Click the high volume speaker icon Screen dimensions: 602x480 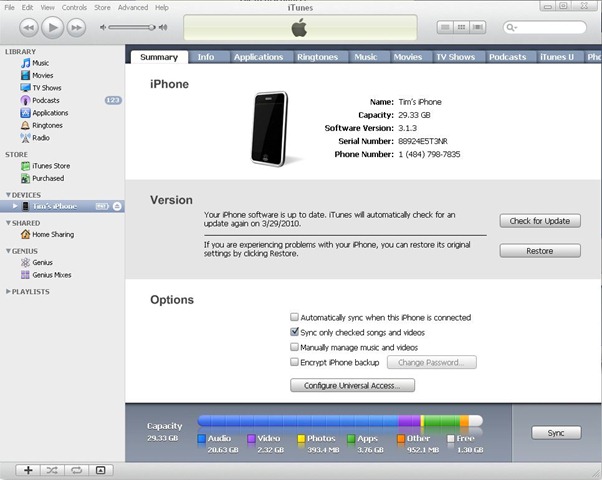pyautogui.click(x=163, y=27)
